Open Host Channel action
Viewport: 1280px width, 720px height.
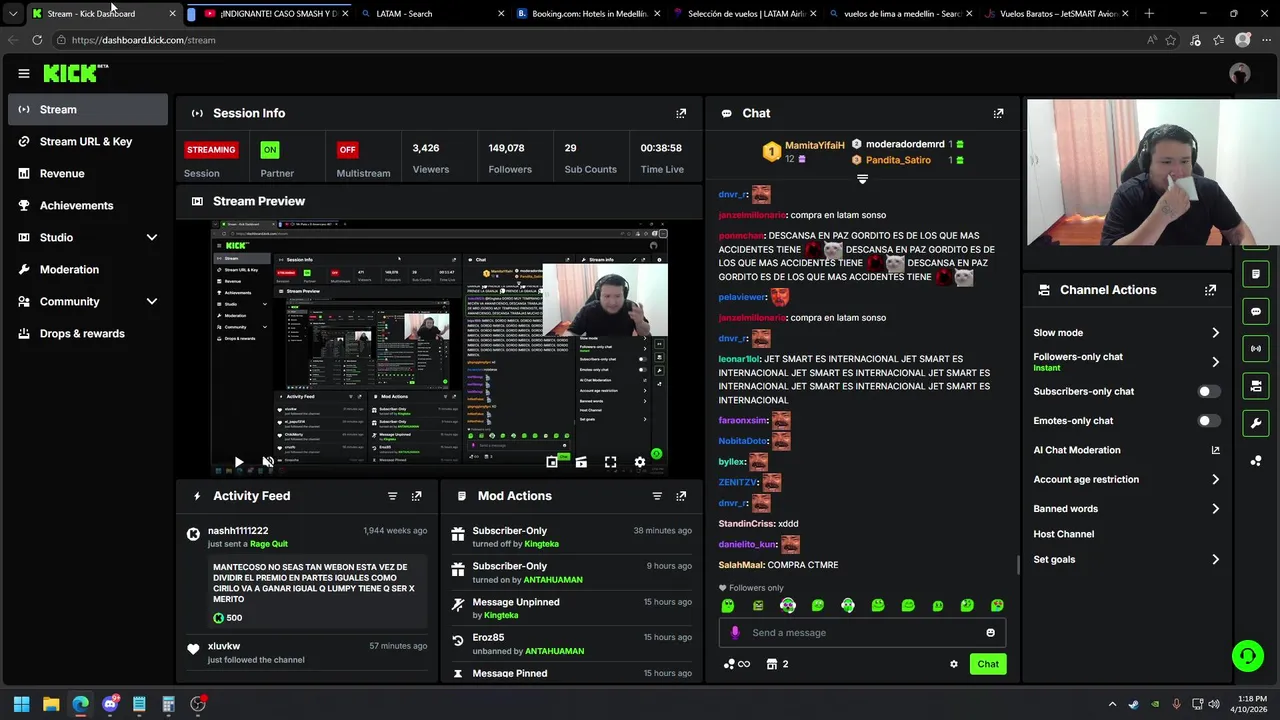coord(1063,534)
